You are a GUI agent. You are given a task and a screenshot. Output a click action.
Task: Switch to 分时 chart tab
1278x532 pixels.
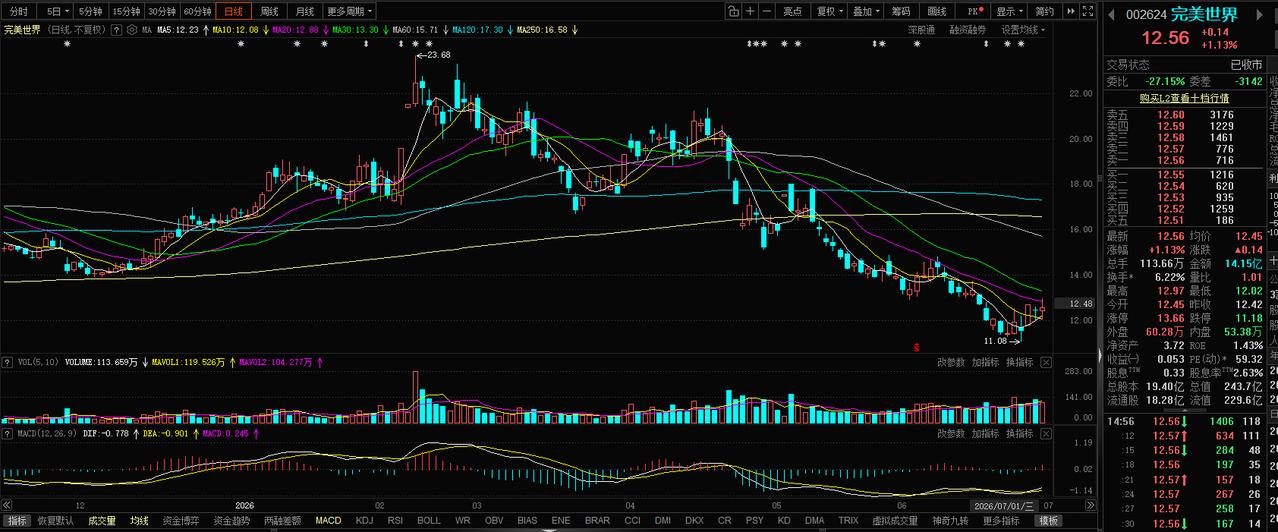tap(19, 11)
